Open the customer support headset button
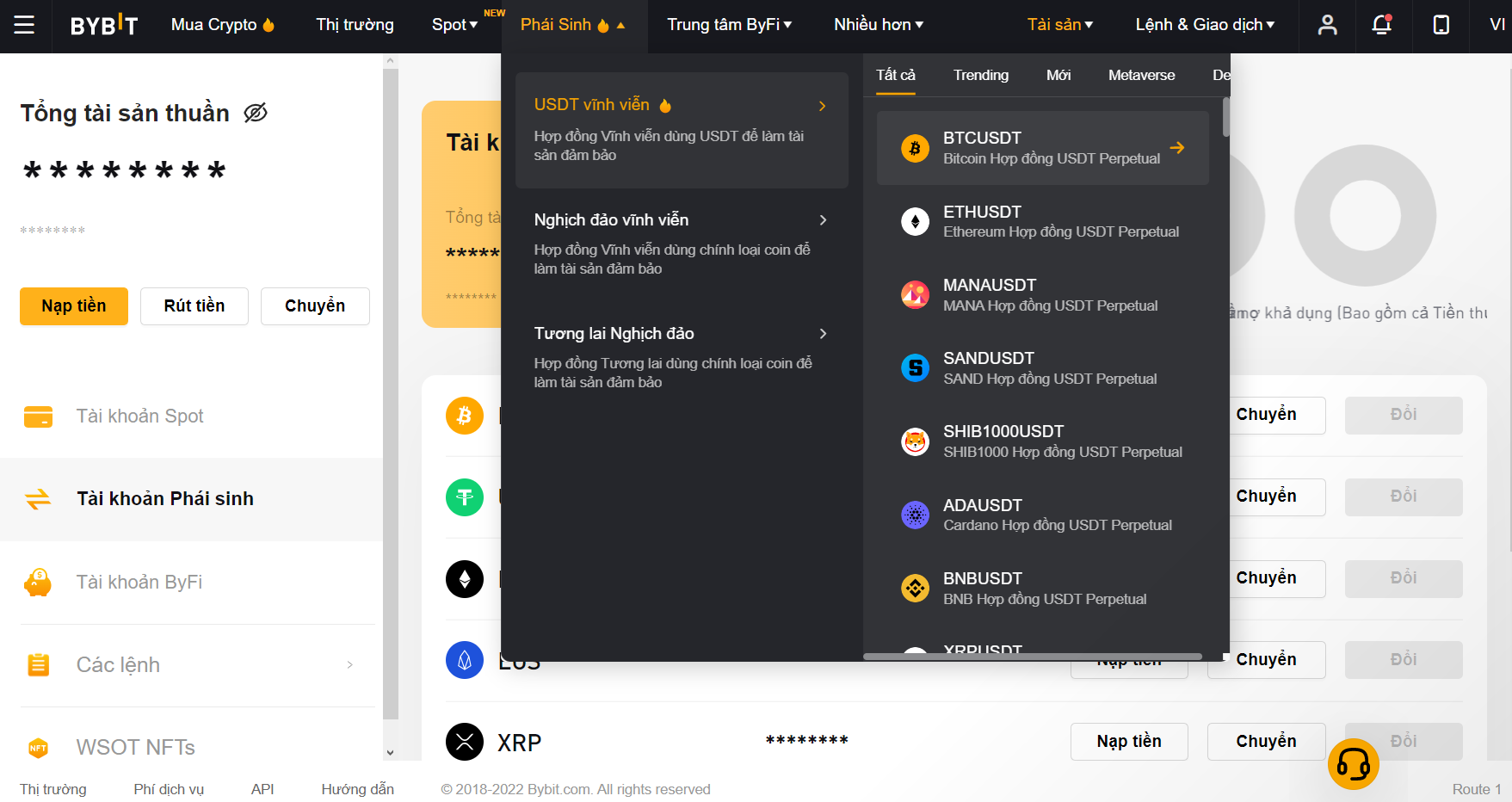The image size is (1512, 802). tap(1353, 764)
